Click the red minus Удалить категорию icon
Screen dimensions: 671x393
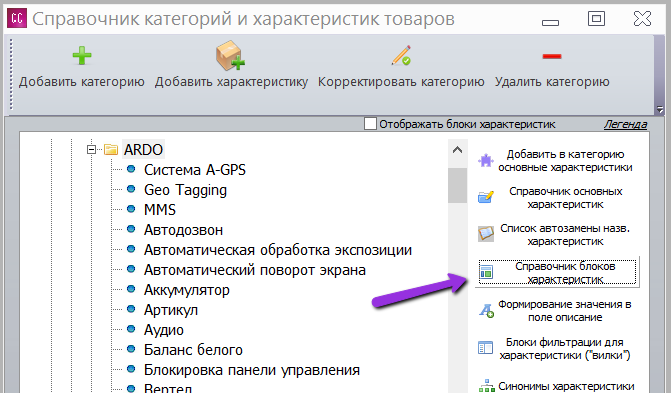552,56
